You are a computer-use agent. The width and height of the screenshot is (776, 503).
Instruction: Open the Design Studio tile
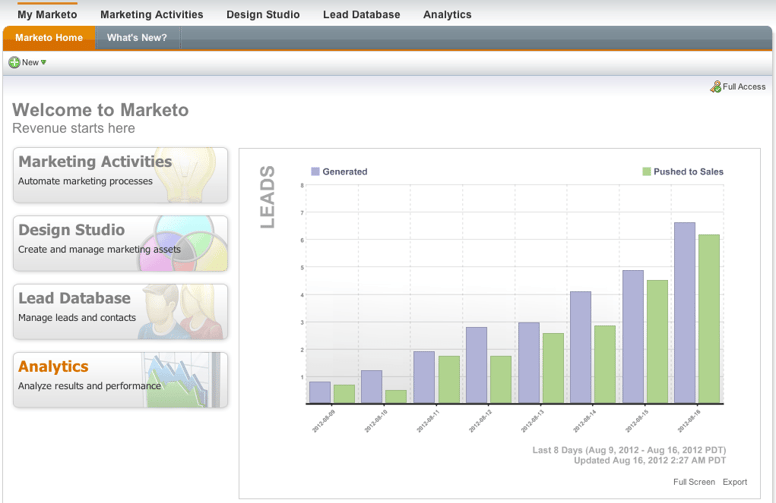[120, 243]
